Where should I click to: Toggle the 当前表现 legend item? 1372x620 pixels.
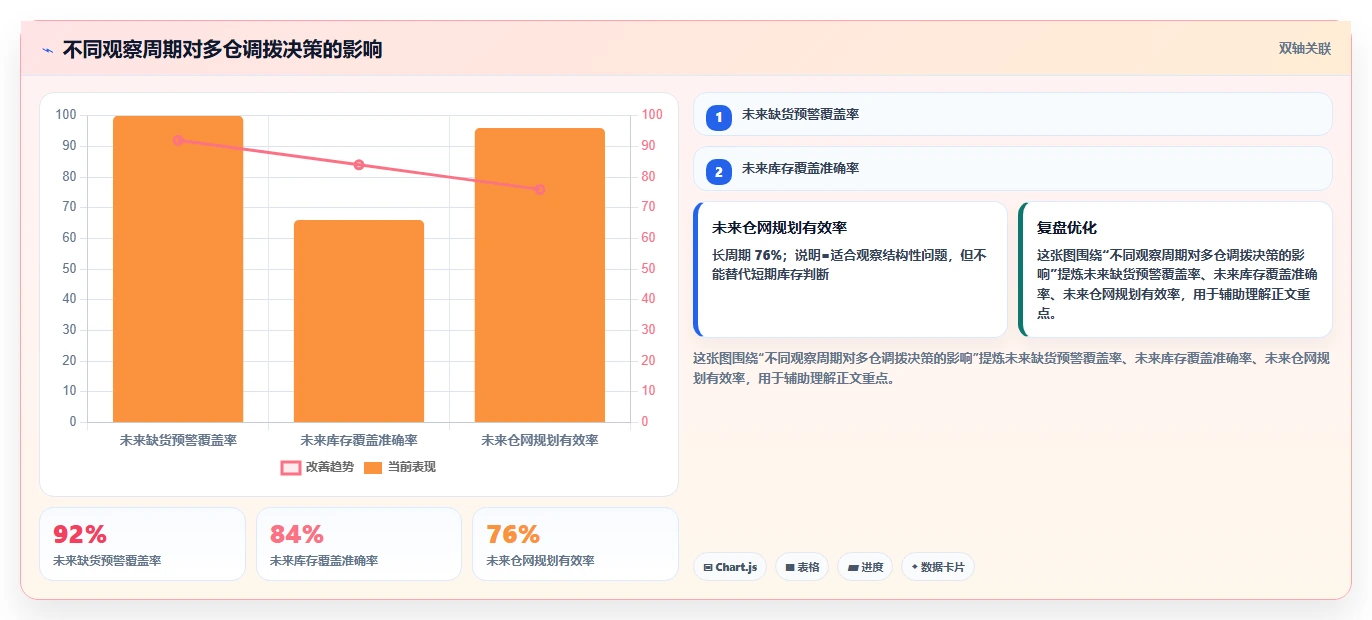(x=400, y=467)
